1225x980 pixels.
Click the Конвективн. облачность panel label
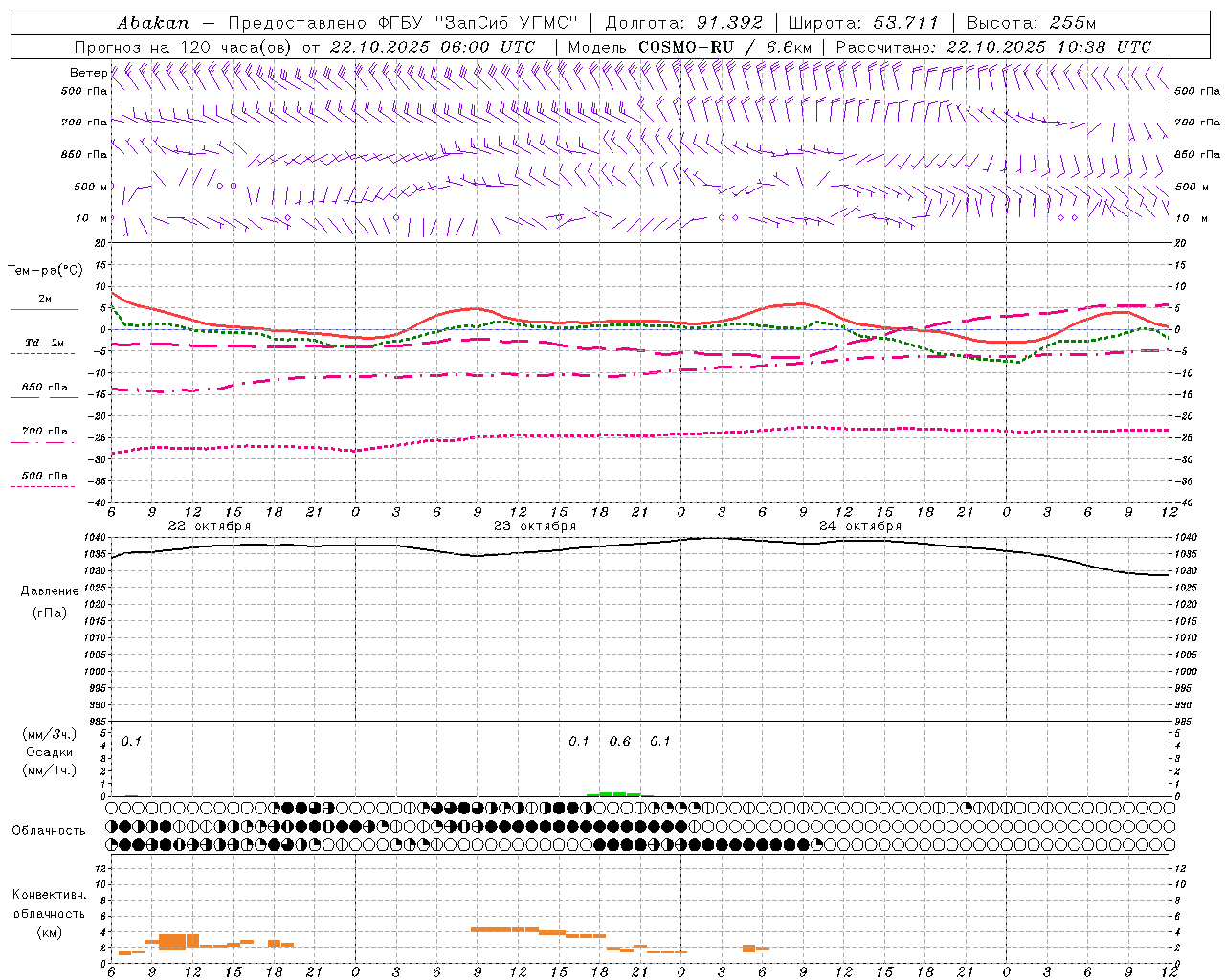click(49, 913)
